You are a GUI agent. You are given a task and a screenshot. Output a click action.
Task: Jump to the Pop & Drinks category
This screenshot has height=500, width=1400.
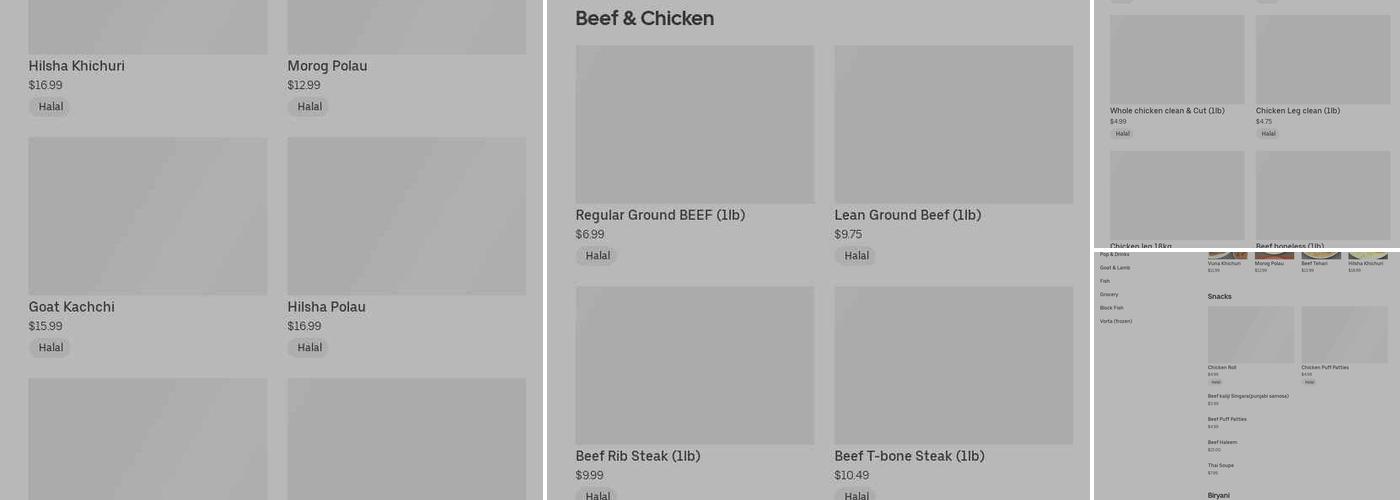1115,254
